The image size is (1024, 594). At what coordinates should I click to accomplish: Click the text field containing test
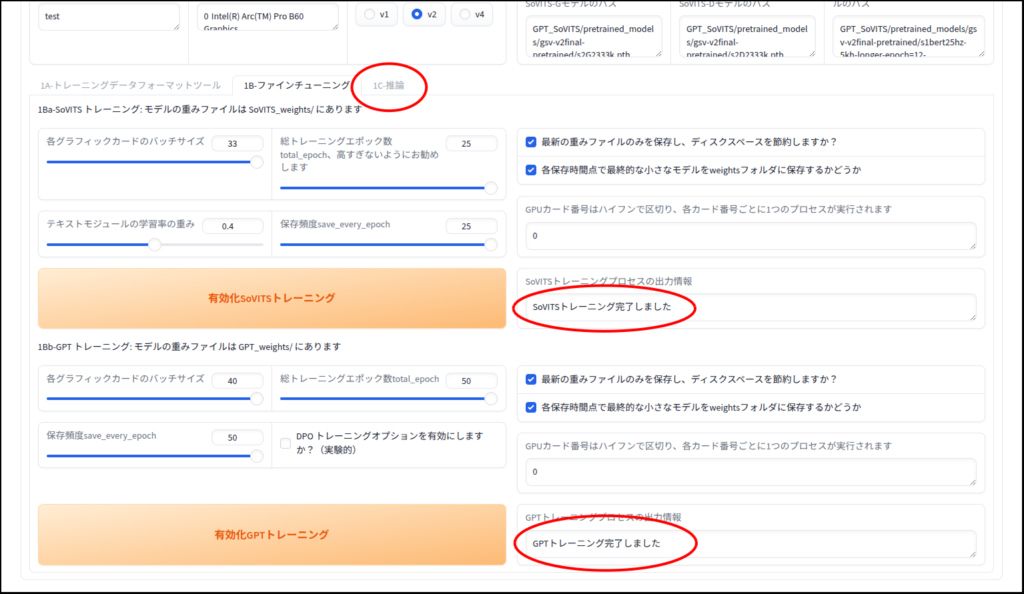(110, 17)
